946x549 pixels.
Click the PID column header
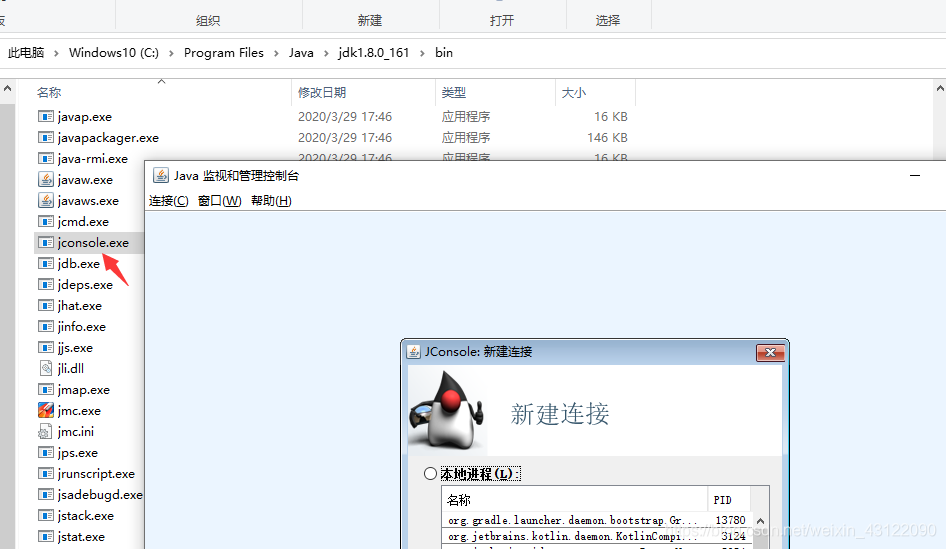[722, 500]
